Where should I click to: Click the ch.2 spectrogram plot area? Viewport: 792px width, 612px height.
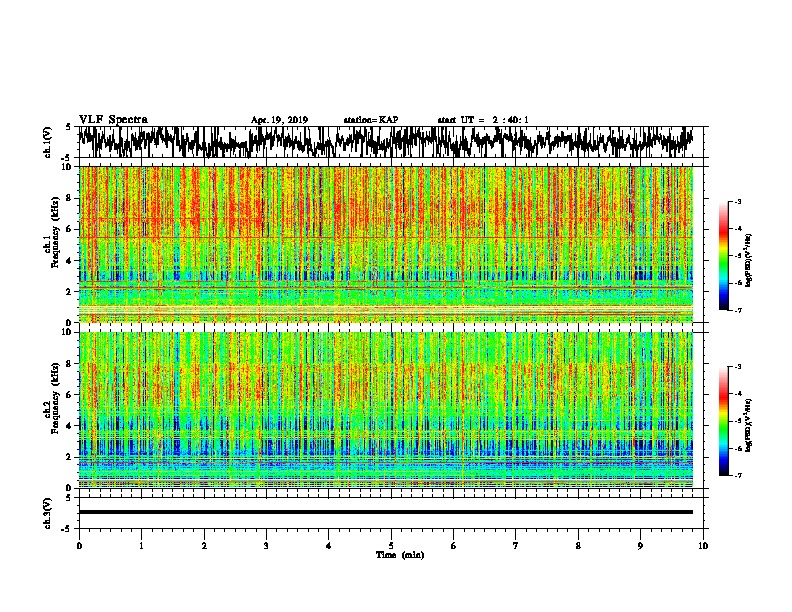[386, 410]
